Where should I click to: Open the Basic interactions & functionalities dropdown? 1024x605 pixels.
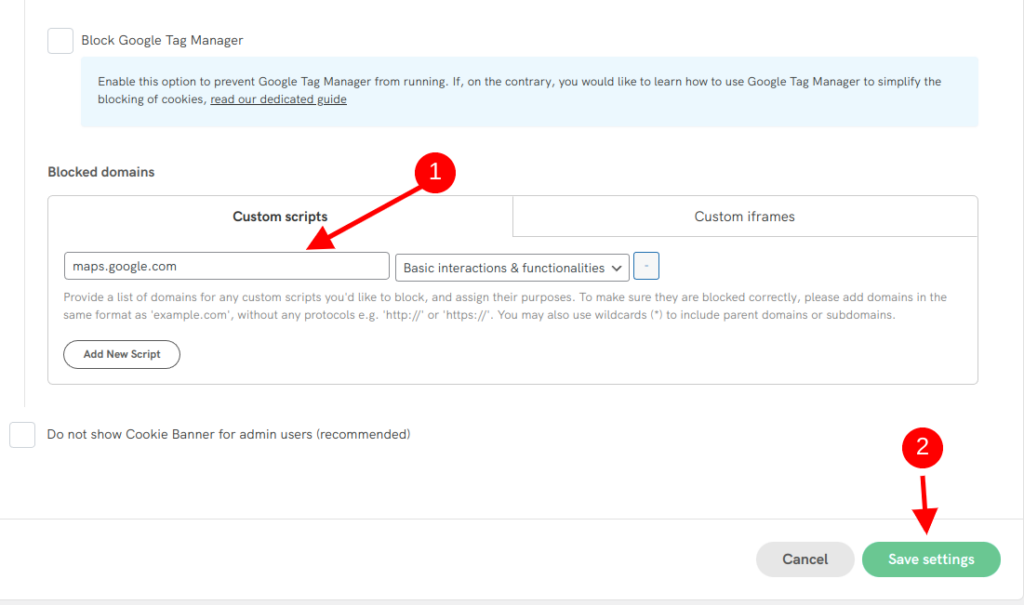511,267
